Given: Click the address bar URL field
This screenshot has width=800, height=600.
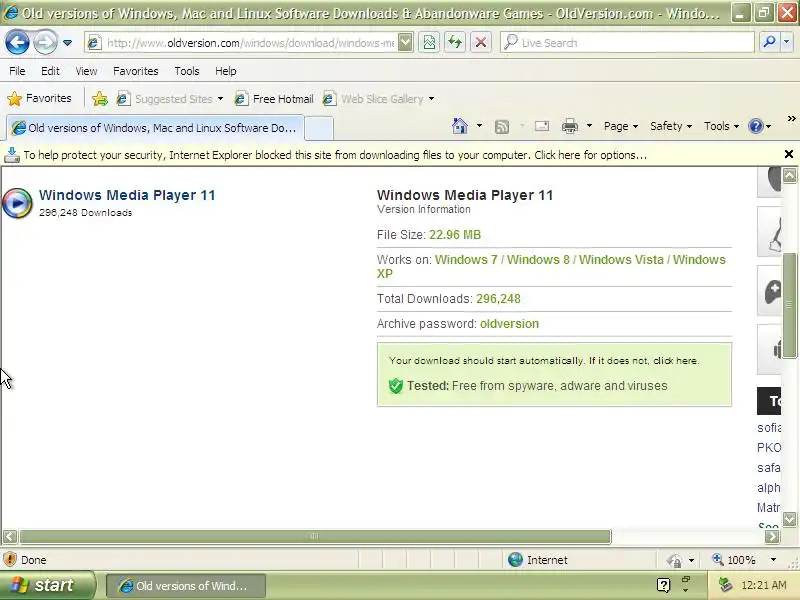Looking at the screenshot, I should [242, 43].
